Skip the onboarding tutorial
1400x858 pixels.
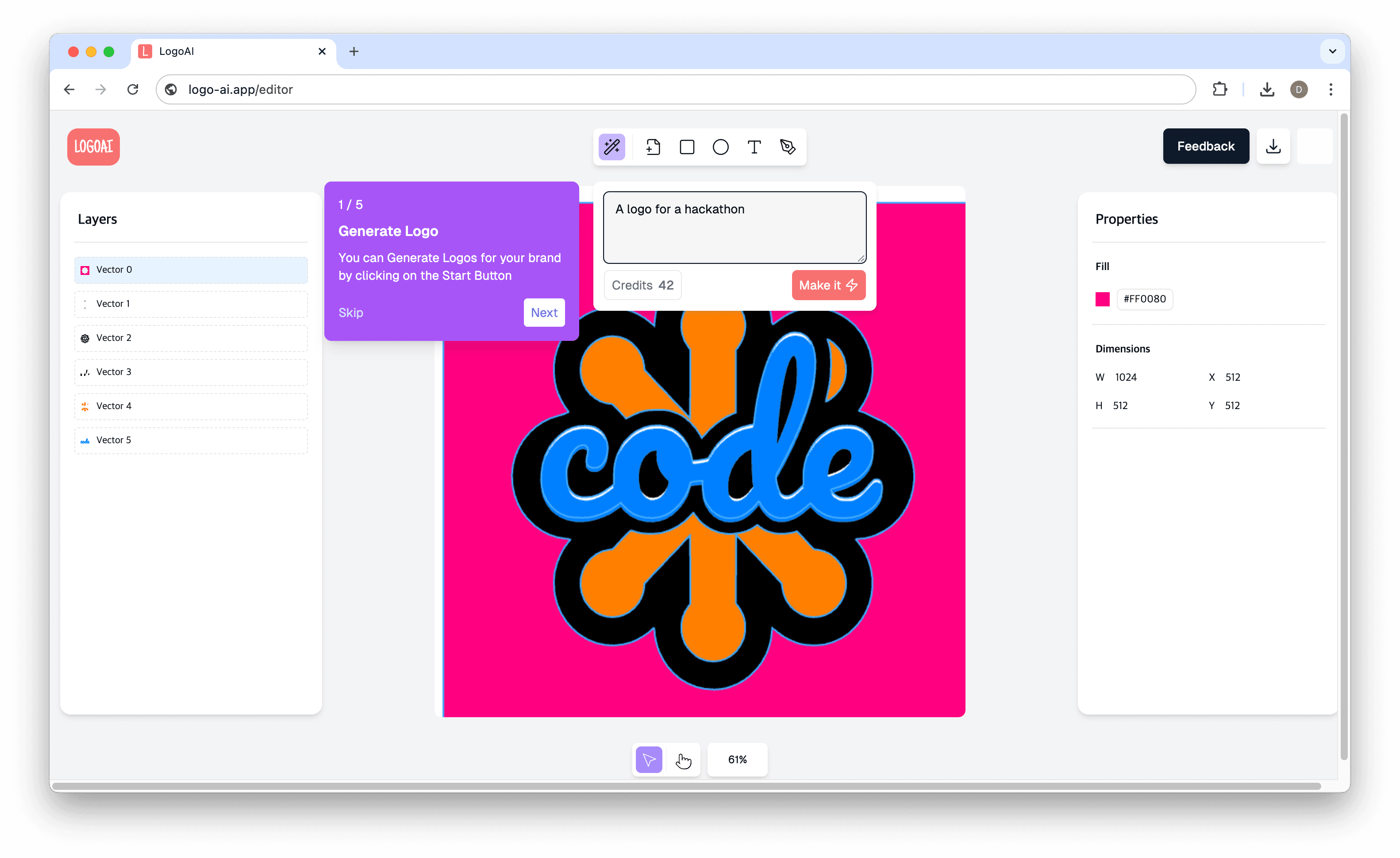(350, 313)
